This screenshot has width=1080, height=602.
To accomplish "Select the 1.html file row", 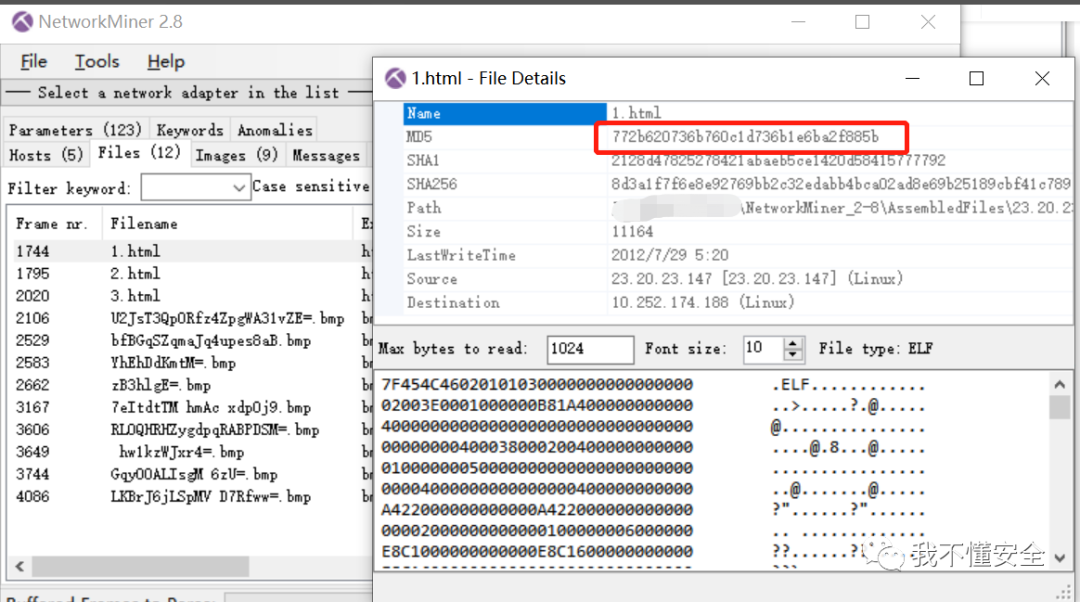I will 191,251.
